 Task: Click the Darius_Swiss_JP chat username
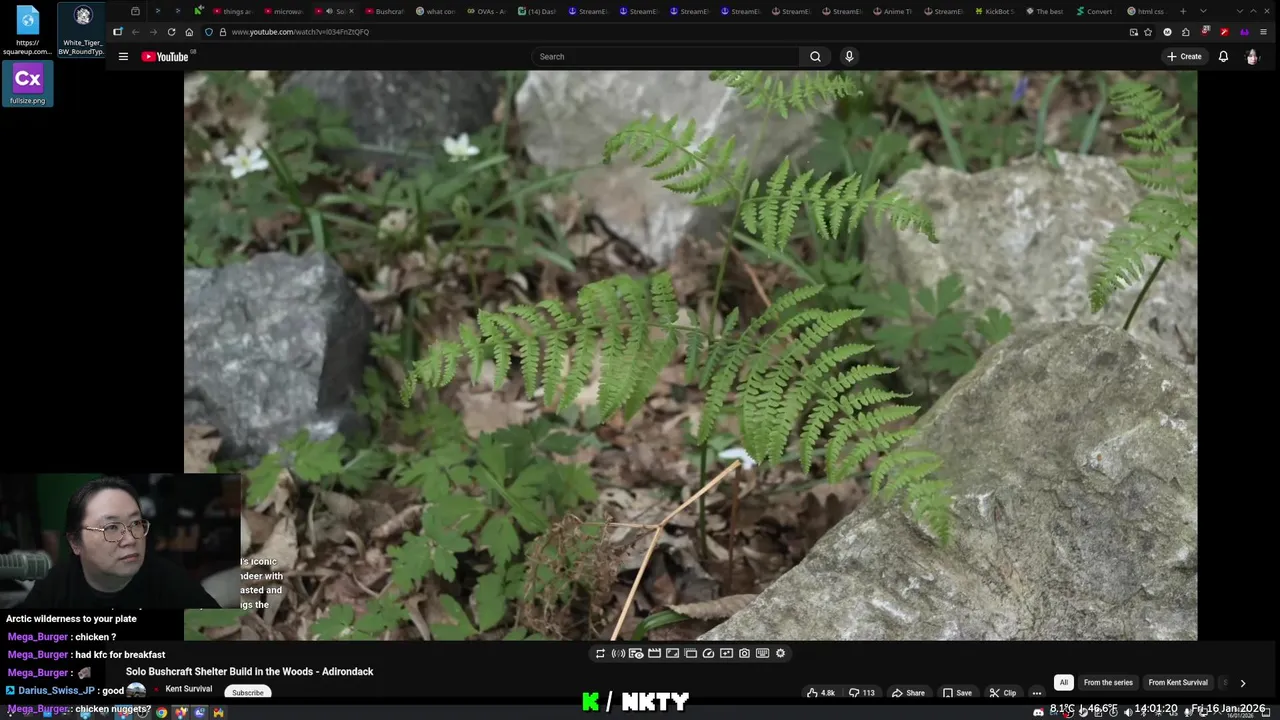pyautogui.click(x=57, y=691)
